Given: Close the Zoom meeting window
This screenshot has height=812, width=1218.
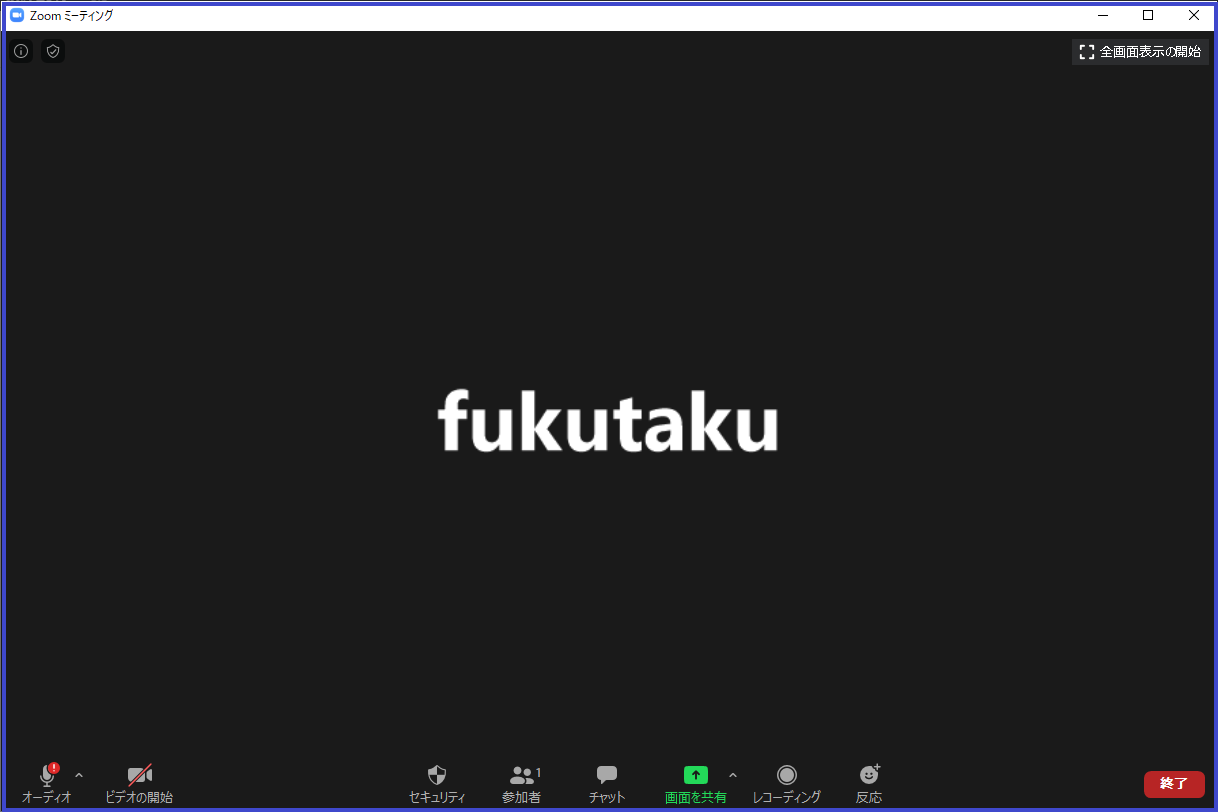Looking at the screenshot, I should tap(1193, 15).
